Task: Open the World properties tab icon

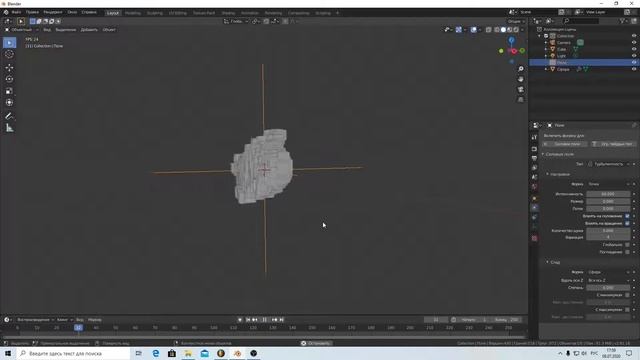Action: [x=534, y=187]
